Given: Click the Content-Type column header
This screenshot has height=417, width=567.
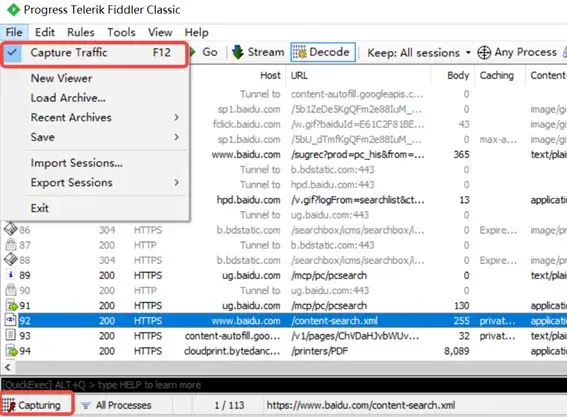Looking at the screenshot, I should (548, 75).
